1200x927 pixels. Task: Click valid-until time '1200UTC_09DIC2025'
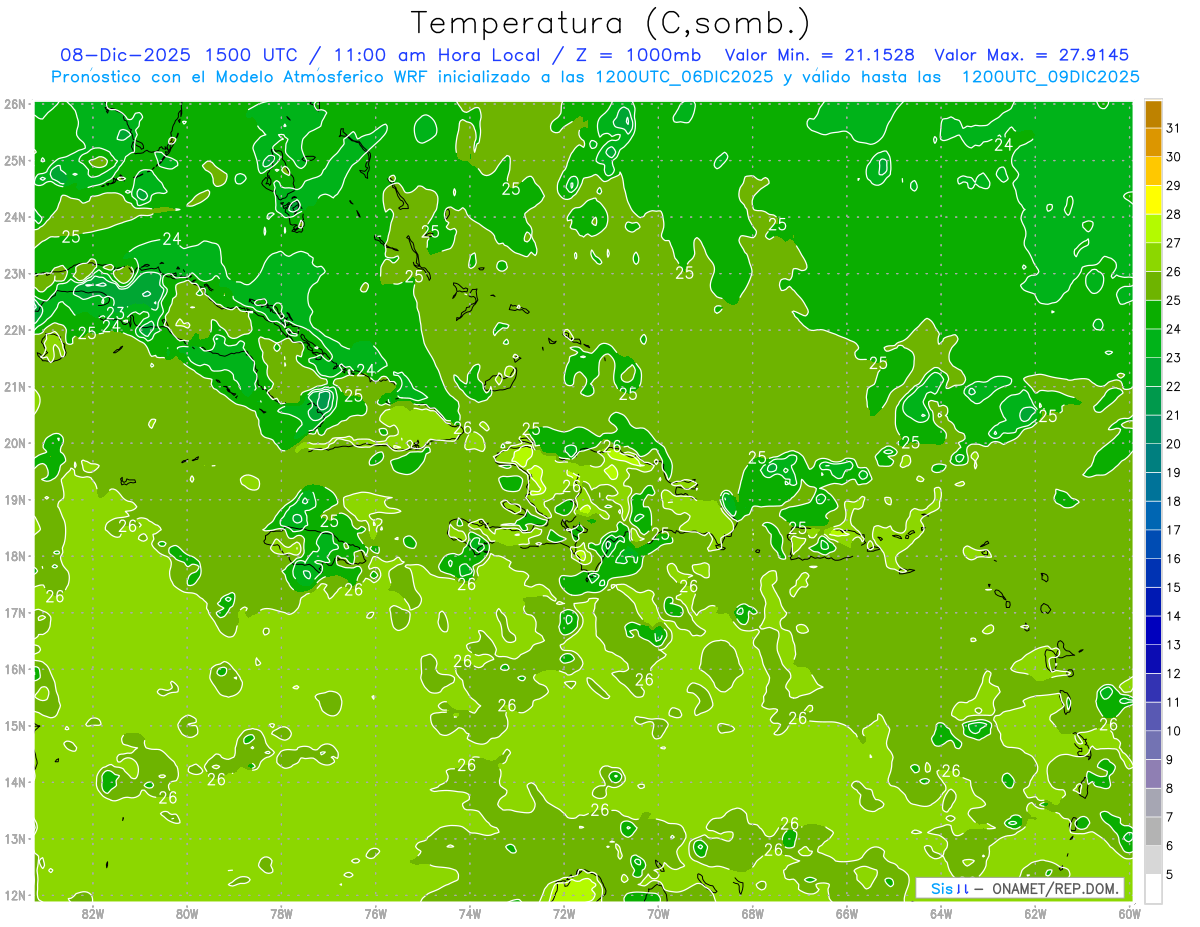pyautogui.click(x=1050, y=77)
